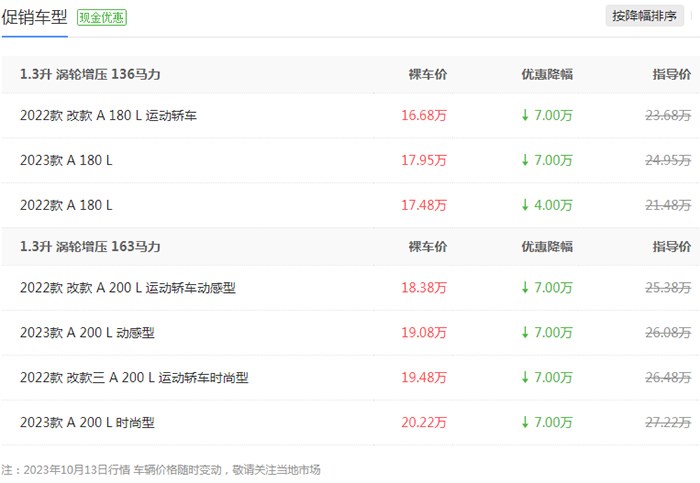Viewport: 700px width, 483px height.
Task: Click the 19.08万 bare car price
Action: point(424,333)
